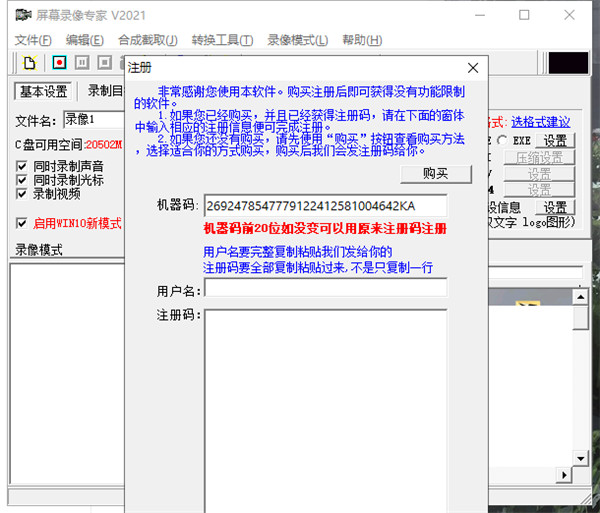Click the new file toolbar icon
The height and width of the screenshot is (513, 600).
click(31, 63)
